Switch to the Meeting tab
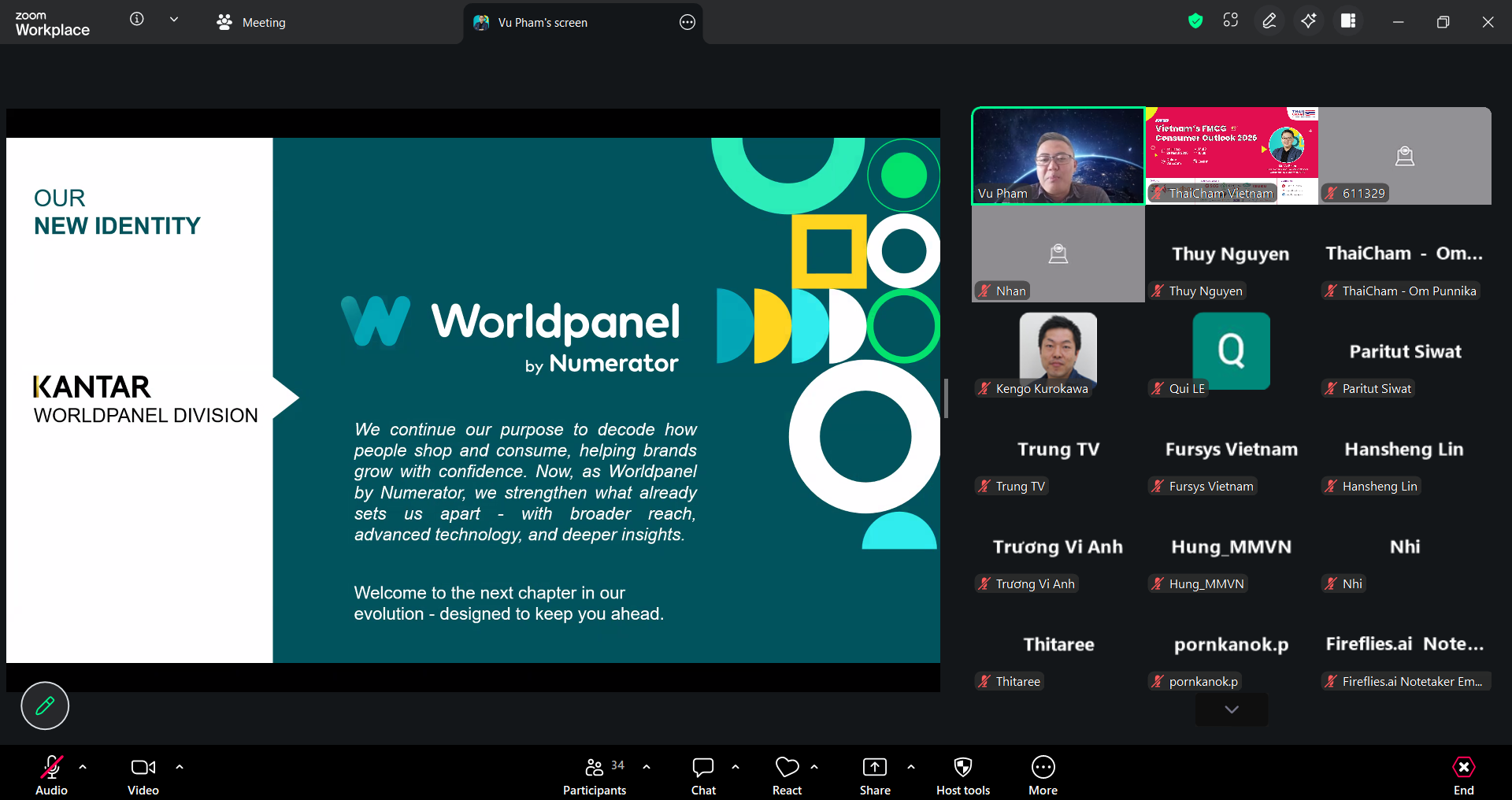Image resolution: width=1512 pixels, height=800 pixels. click(250, 22)
